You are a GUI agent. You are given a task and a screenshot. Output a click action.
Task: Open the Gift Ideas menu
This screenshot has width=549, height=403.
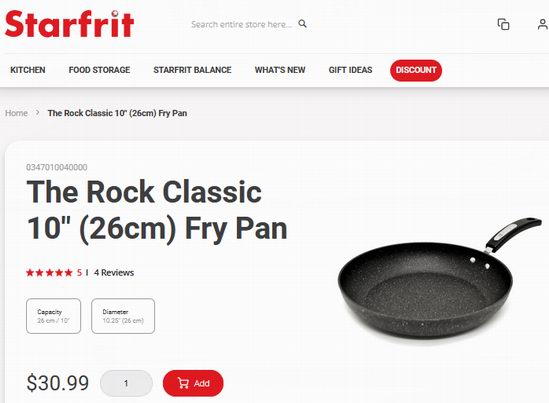point(350,70)
